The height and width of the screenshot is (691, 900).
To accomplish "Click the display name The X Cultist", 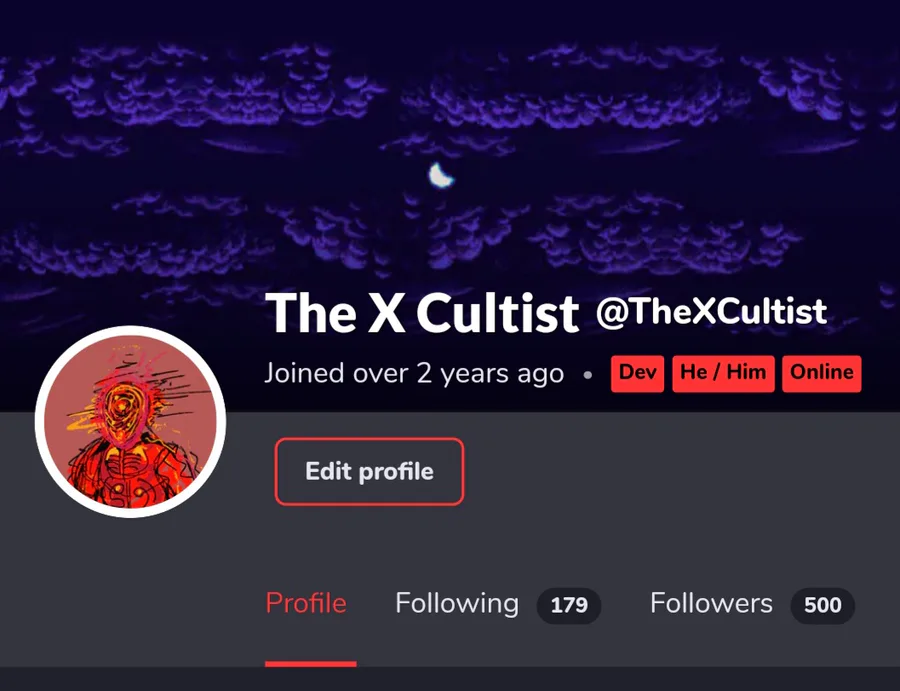I will tap(422, 313).
